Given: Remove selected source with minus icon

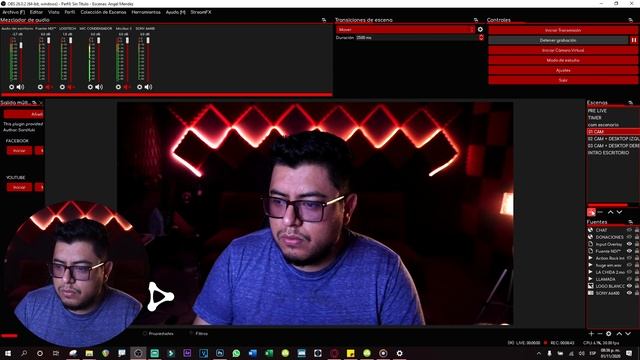Looking at the screenshot, I should (600, 334).
